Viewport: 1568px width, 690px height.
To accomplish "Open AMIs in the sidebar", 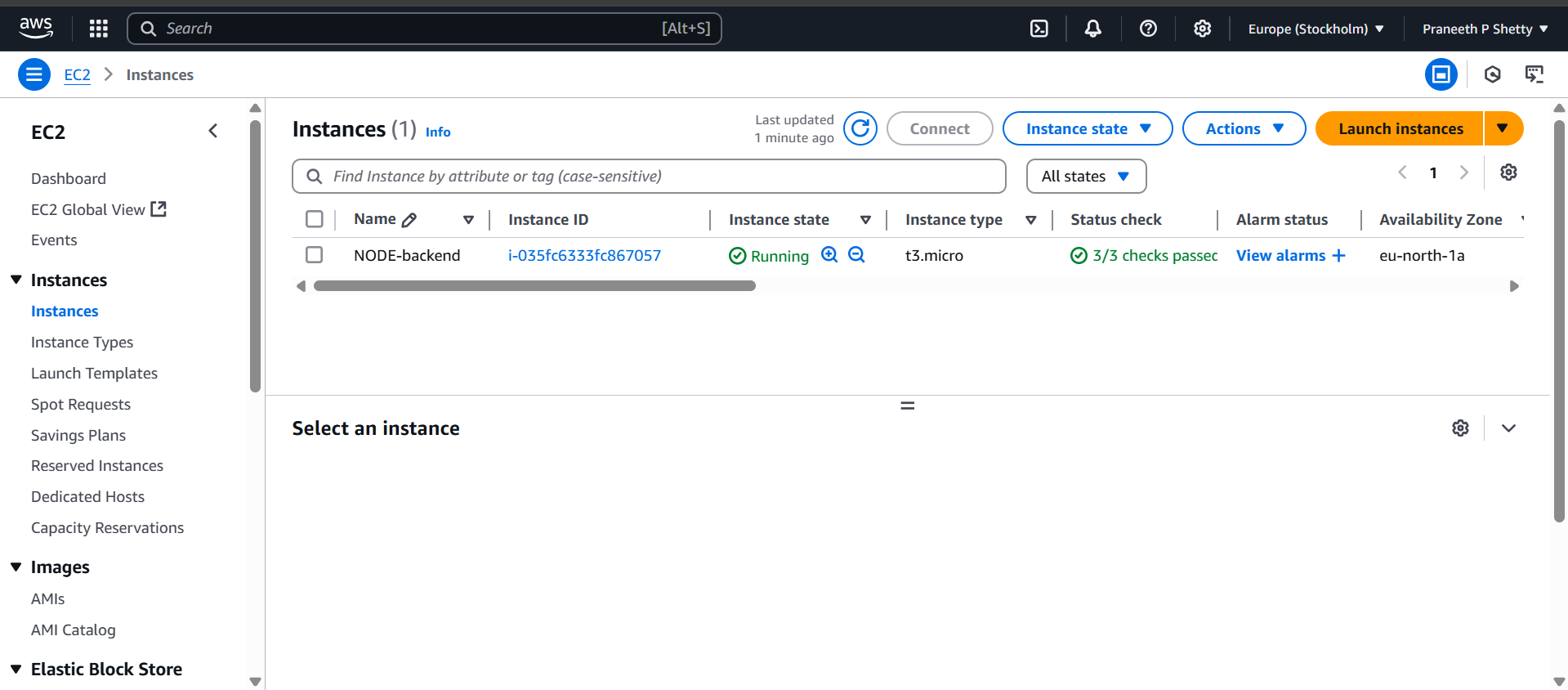I will point(47,598).
